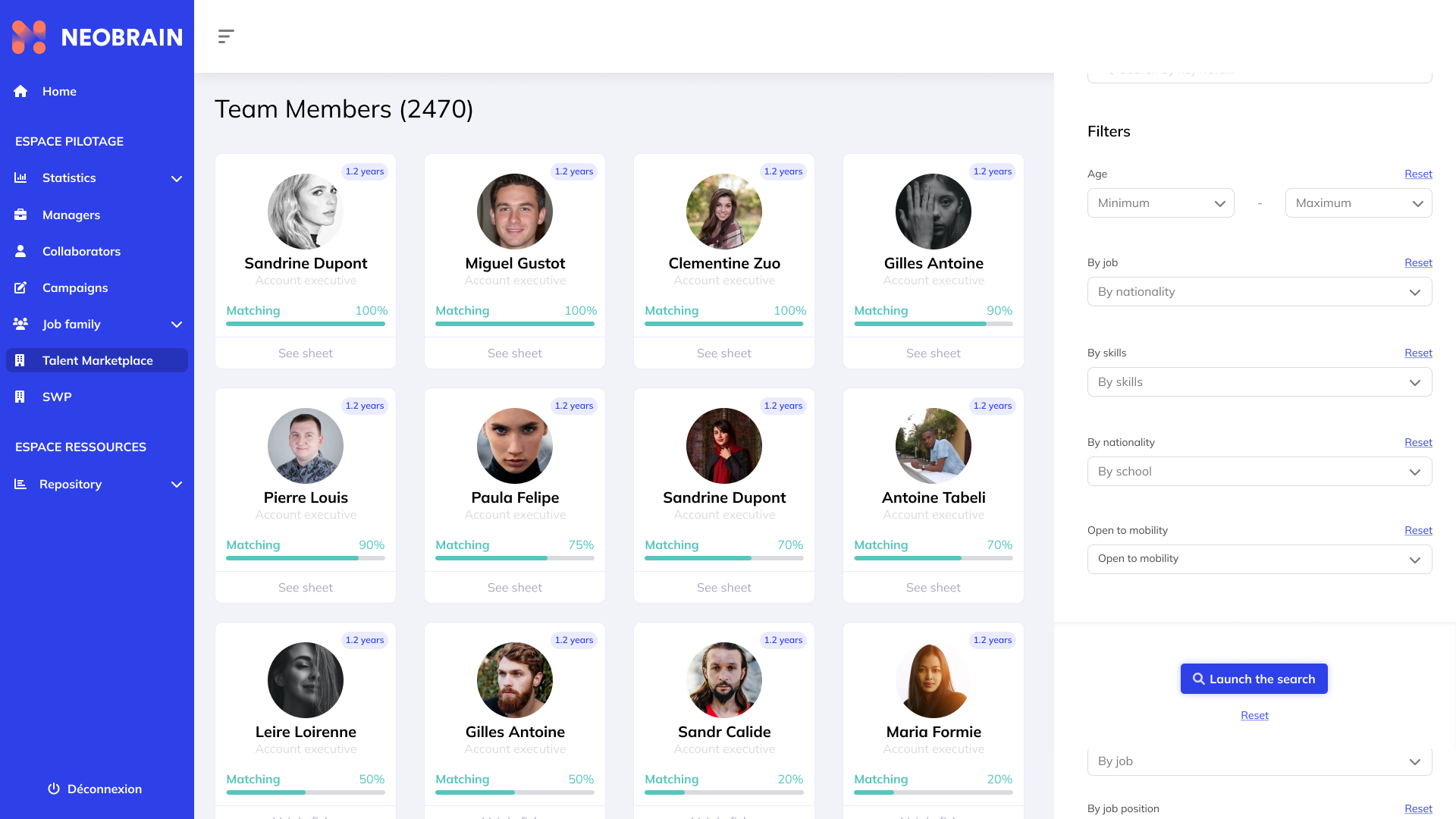The width and height of the screenshot is (1456, 819).
Task: Click the SWP building icon
Action: coord(20,397)
